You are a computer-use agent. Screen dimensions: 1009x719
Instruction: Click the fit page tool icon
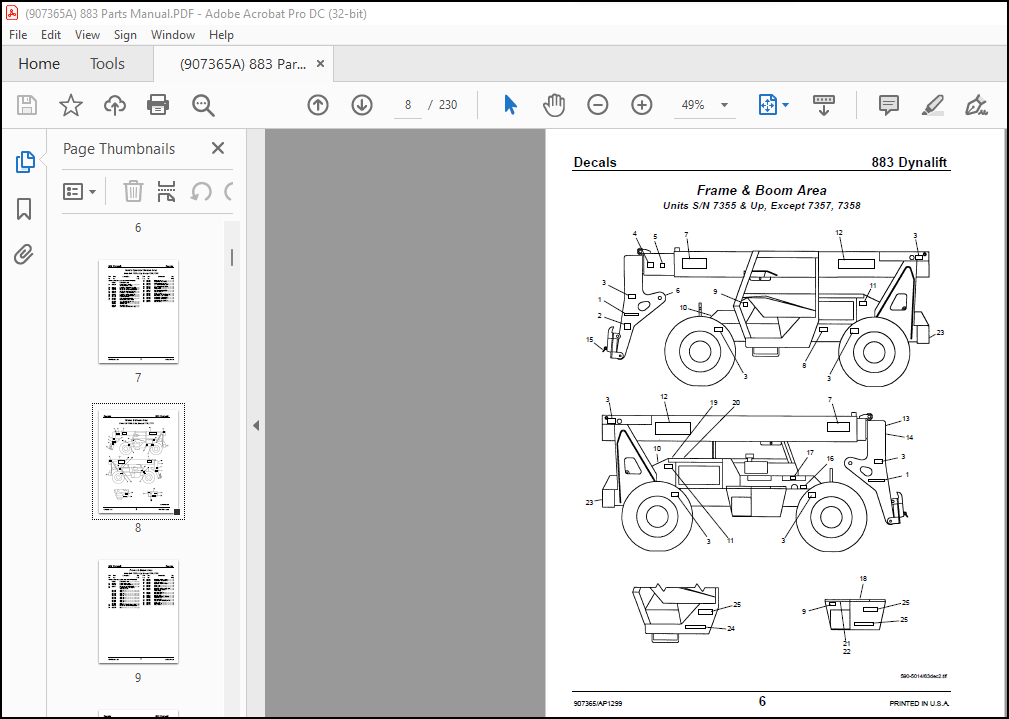tap(768, 105)
